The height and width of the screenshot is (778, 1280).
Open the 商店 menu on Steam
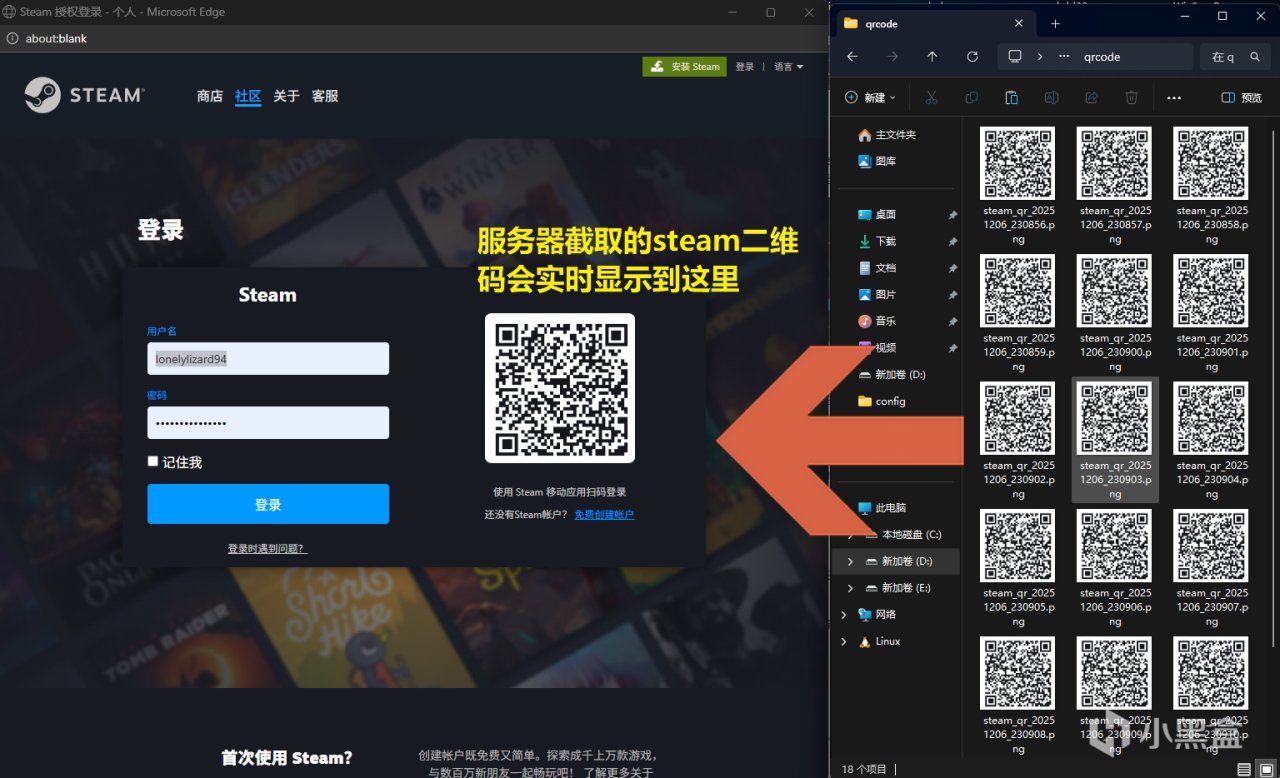(210, 96)
